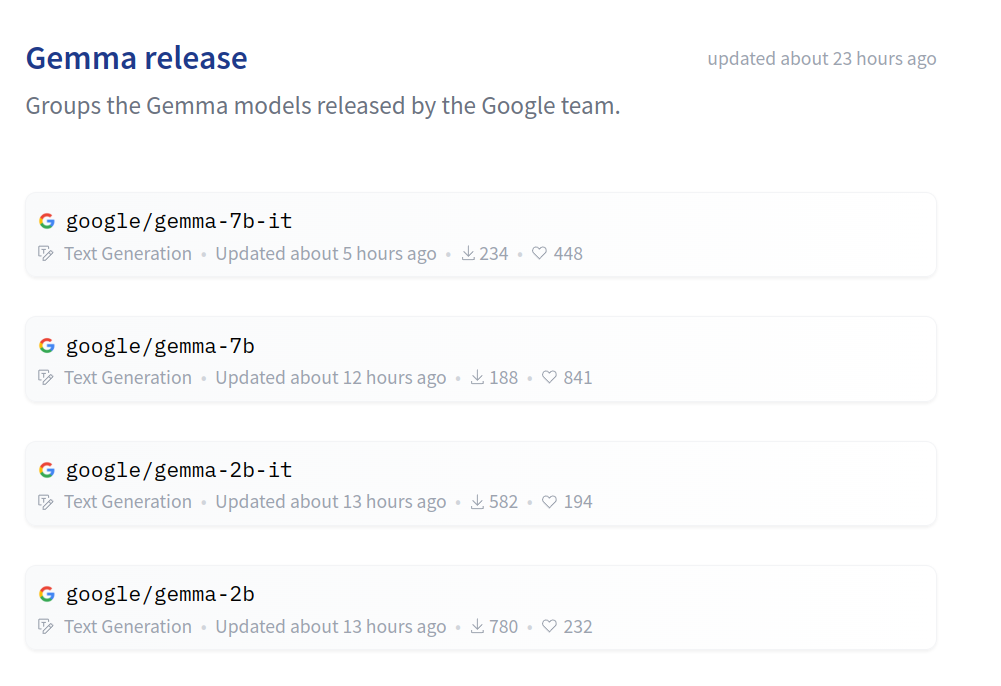Click the Google logo beside gemma-7b-it
Viewport: 1001px width, 686px height.
[47, 221]
